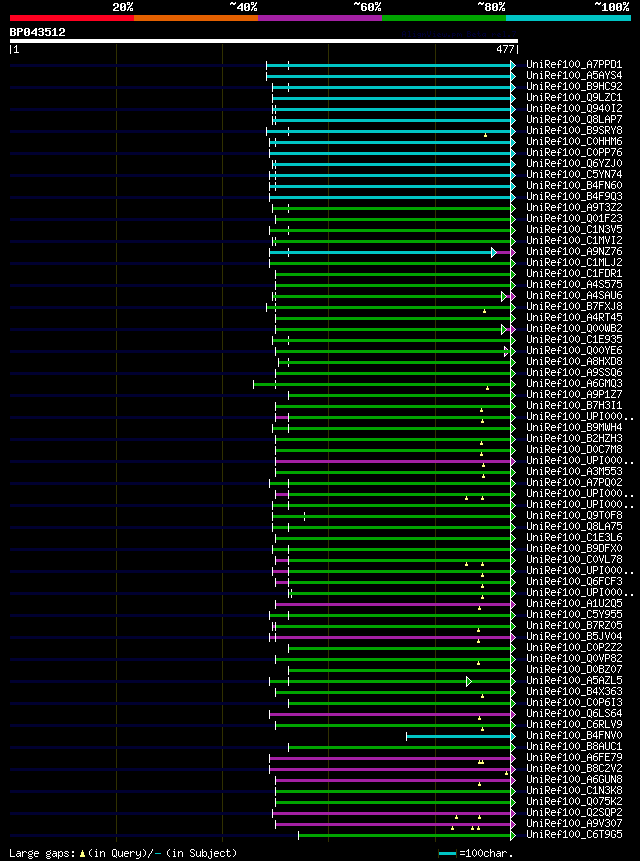Select the UniRef100_C0HHM6 label
This screenshot has width=640, height=861.
pyautogui.click(x=574, y=142)
